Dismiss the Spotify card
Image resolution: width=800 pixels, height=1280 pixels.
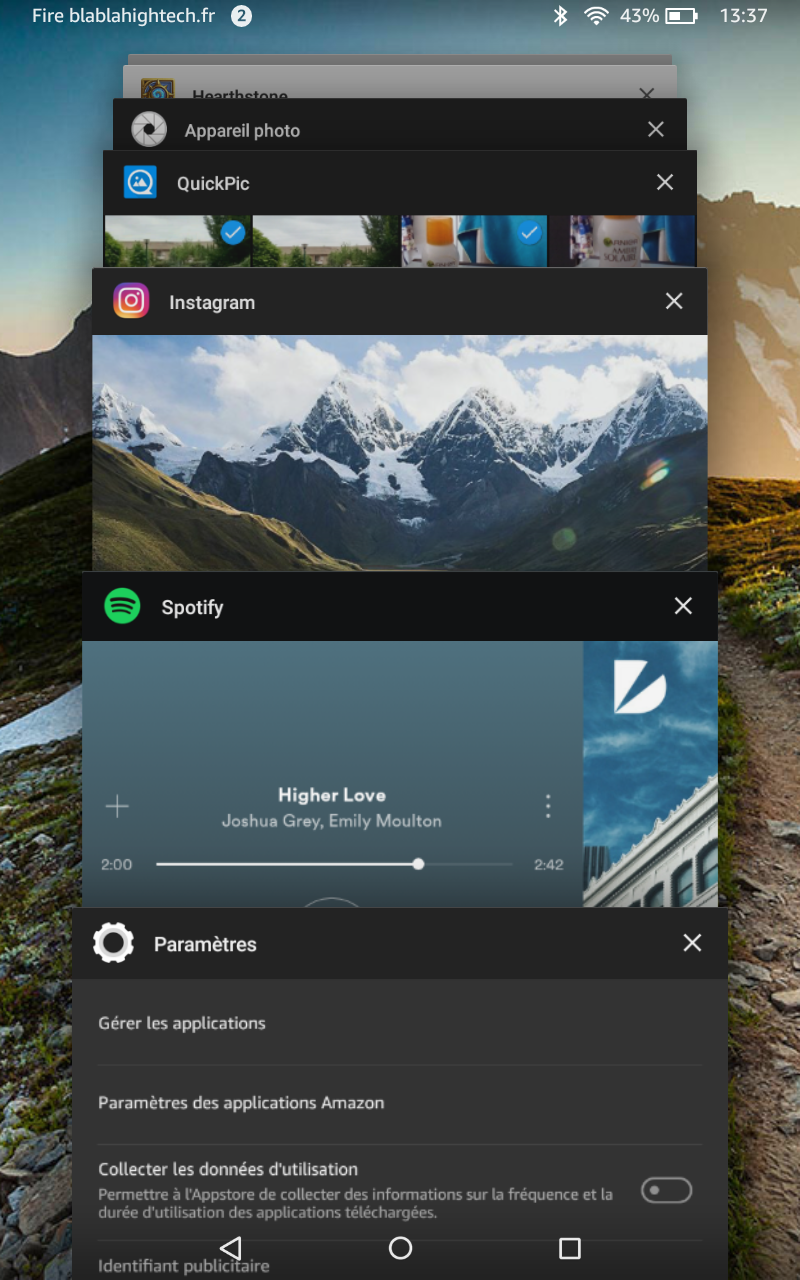[x=683, y=606]
